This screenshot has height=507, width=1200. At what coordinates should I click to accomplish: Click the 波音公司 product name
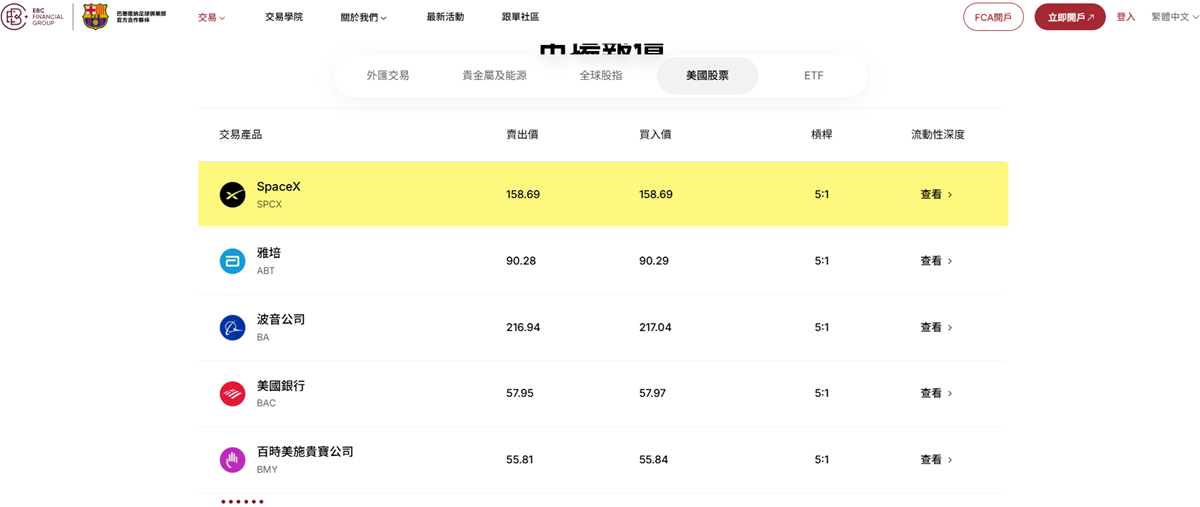tap(281, 320)
